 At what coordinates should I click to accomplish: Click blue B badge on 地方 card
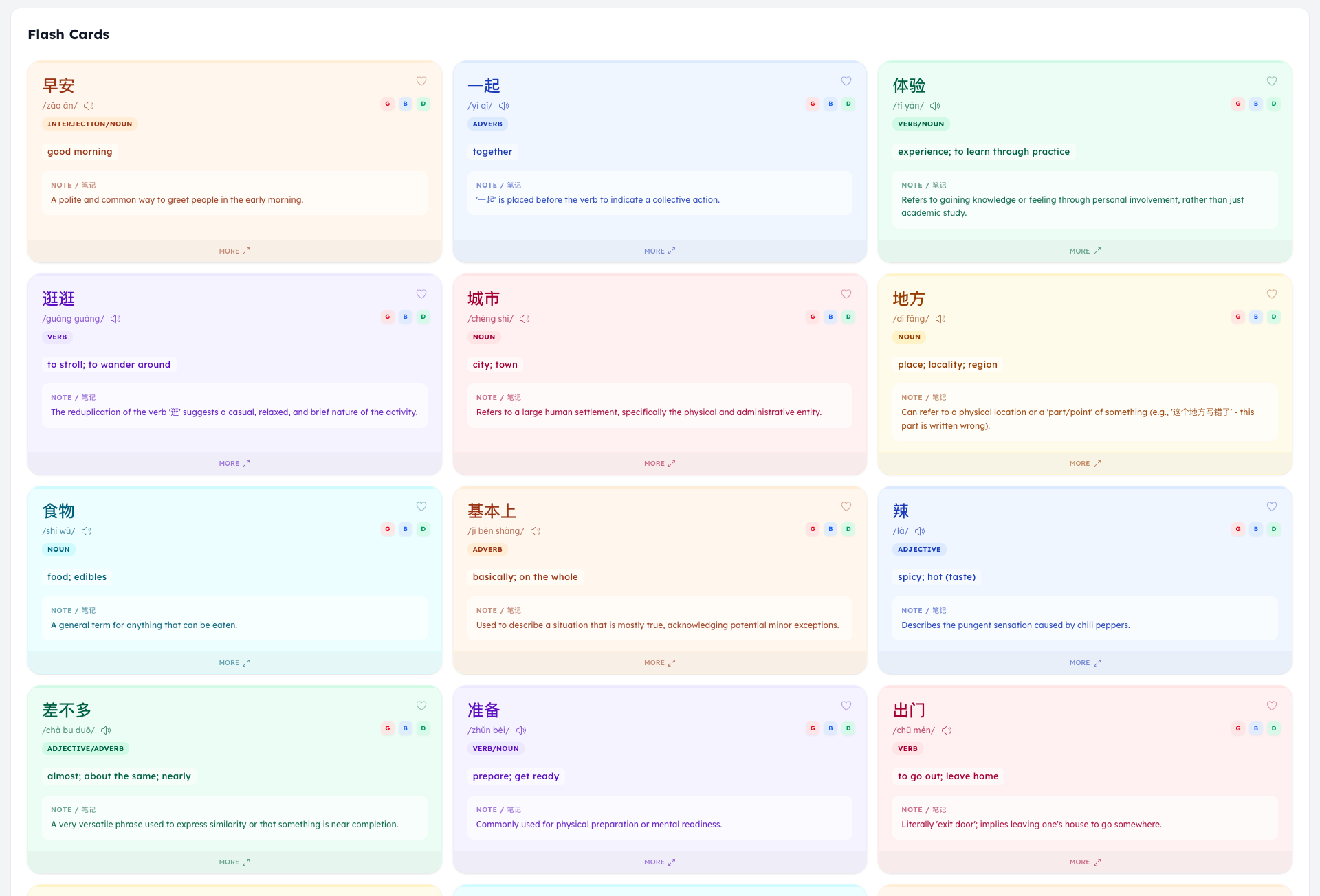(x=1256, y=317)
